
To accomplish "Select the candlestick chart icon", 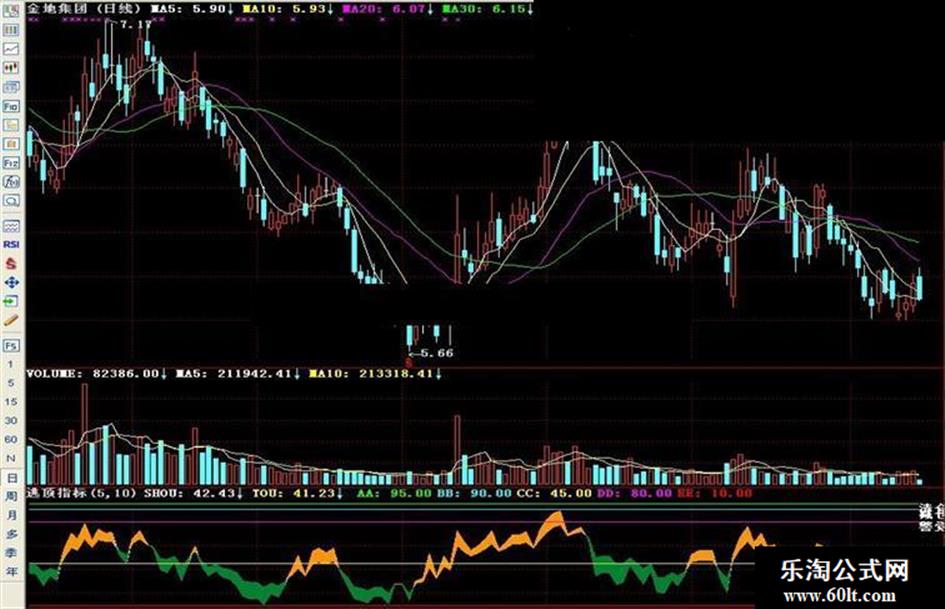I will [x=11, y=68].
